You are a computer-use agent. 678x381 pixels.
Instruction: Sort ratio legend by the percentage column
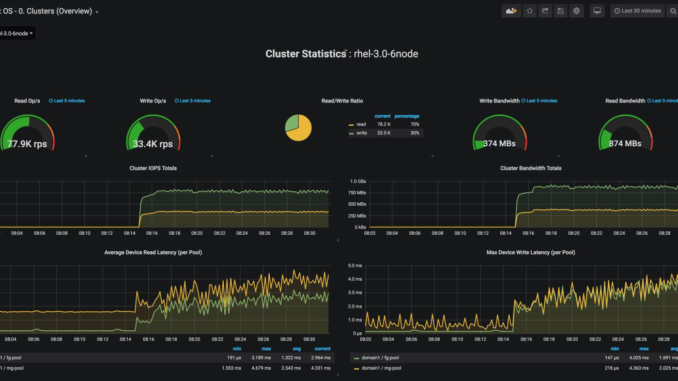click(407, 116)
